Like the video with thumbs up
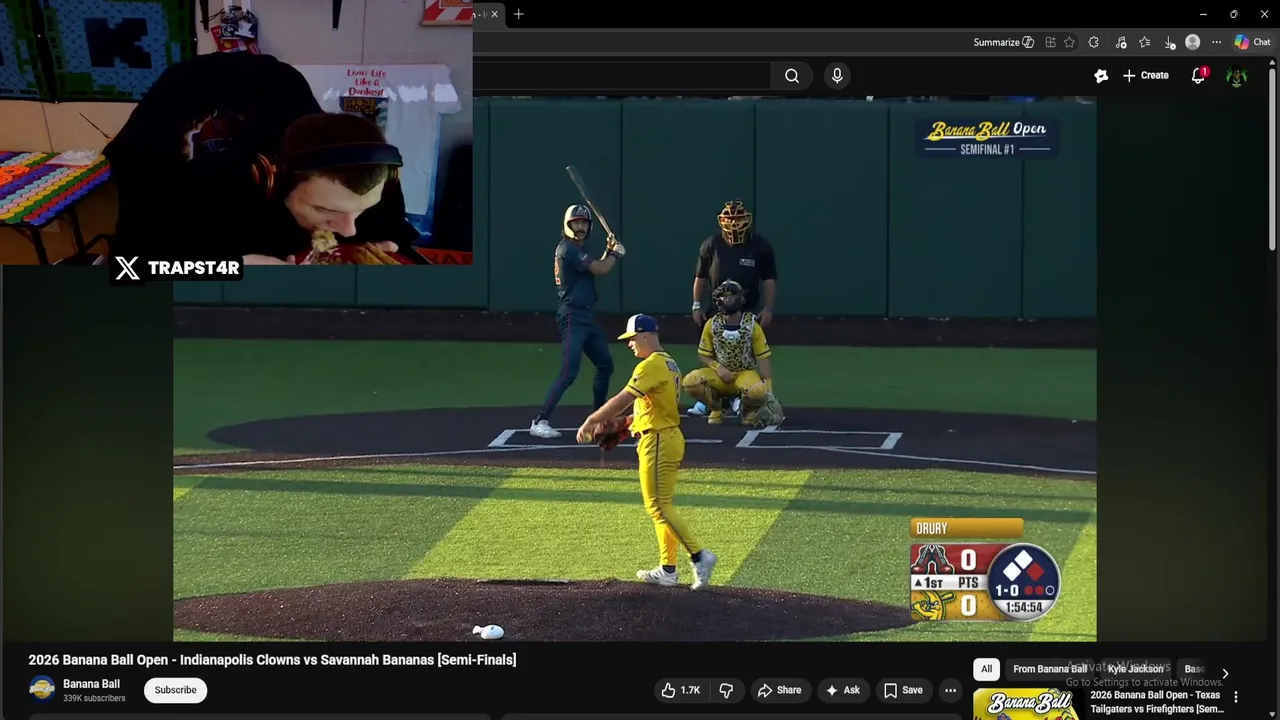Viewport: 1280px width, 720px height. click(x=680, y=690)
